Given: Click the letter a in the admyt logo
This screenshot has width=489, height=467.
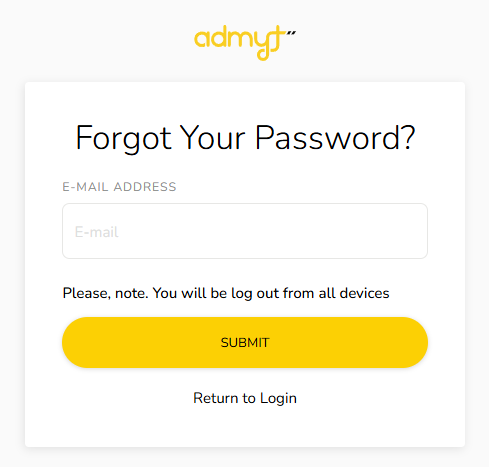Looking at the screenshot, I should point(202,39).
